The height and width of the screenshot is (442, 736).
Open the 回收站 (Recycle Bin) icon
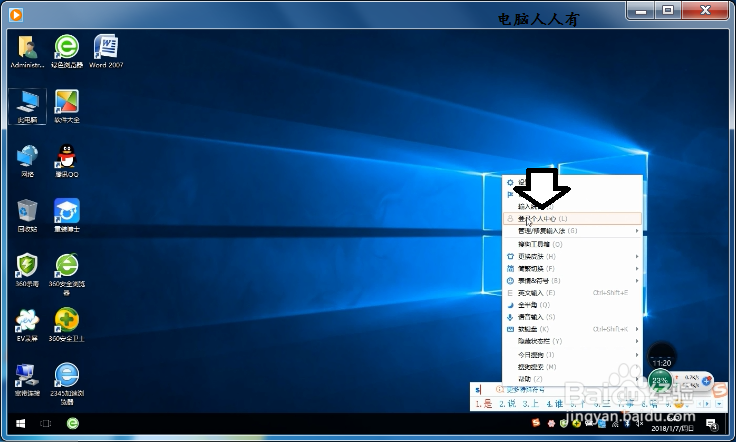click(x=27, y=216)
